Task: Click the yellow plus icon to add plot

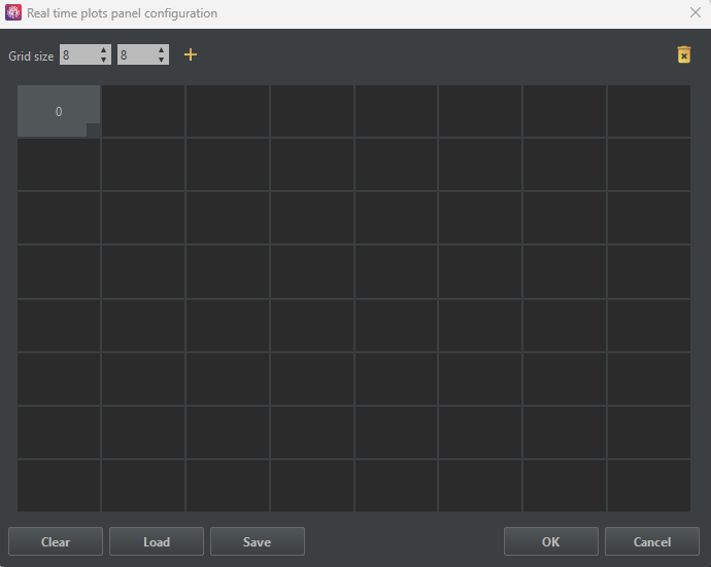Action: point(190,55)
